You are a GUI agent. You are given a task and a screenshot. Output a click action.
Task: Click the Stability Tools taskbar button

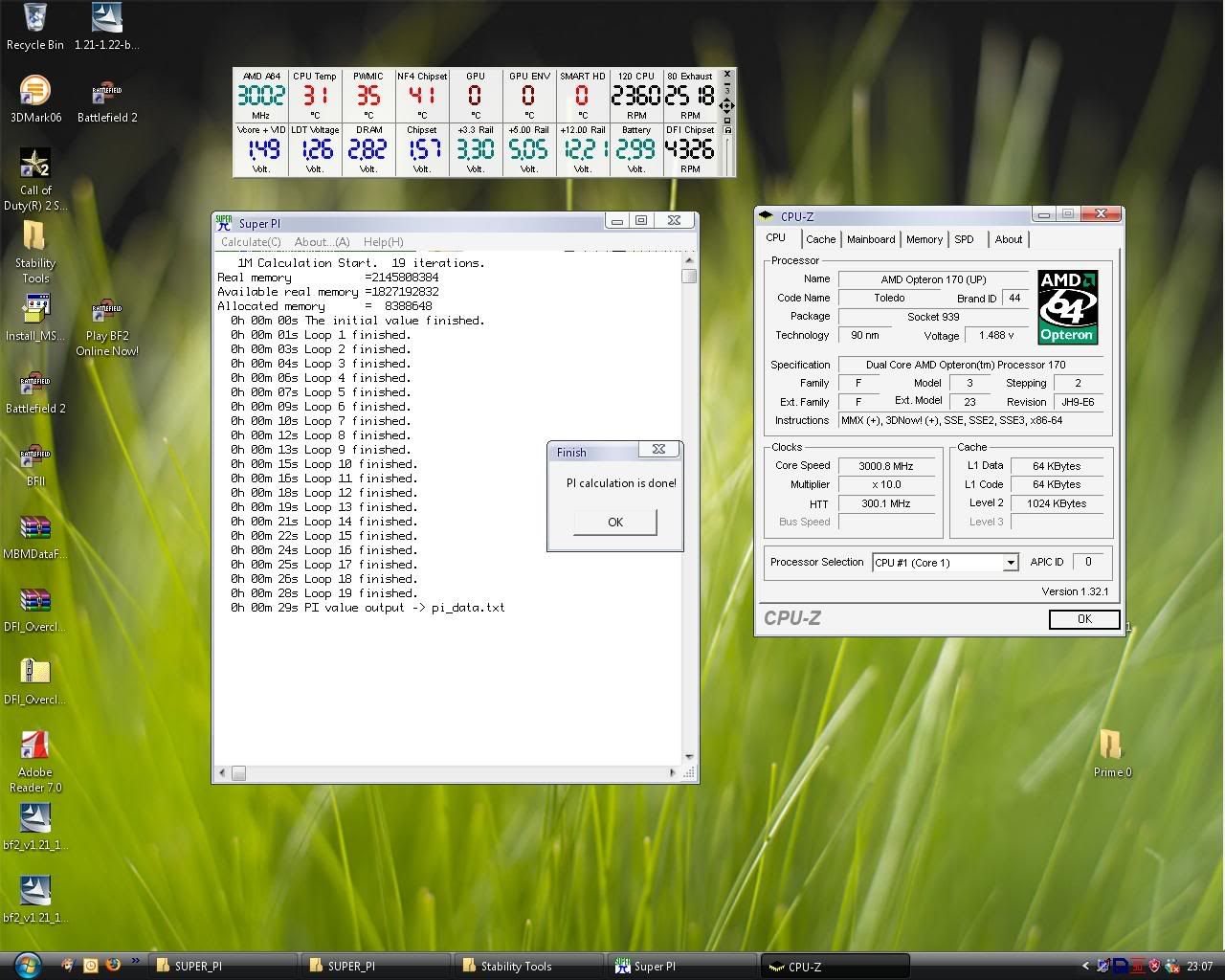coord(528,966)
